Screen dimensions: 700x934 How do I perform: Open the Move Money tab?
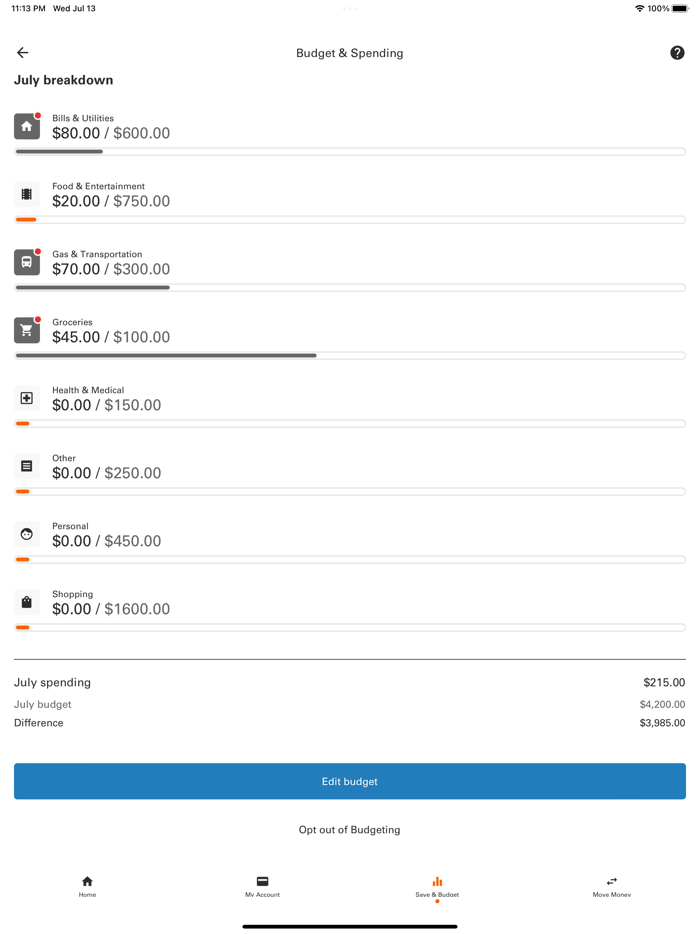(x=611, y=887)
